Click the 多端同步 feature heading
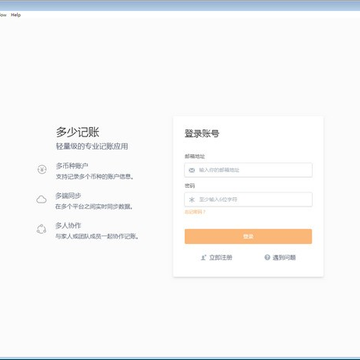 point(68,196)
